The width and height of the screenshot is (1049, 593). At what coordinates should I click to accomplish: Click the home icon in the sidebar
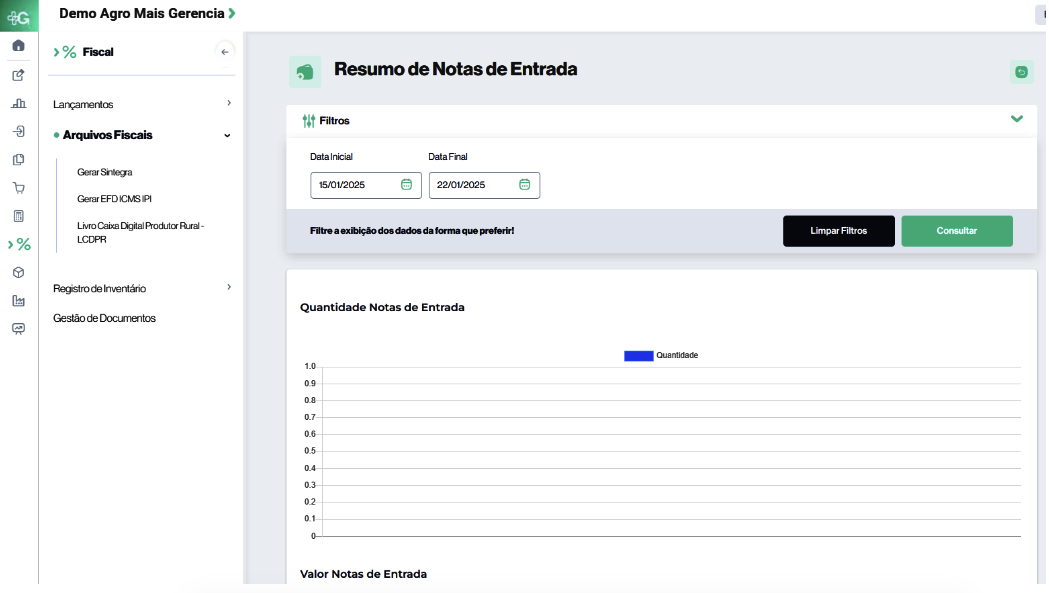18,45
